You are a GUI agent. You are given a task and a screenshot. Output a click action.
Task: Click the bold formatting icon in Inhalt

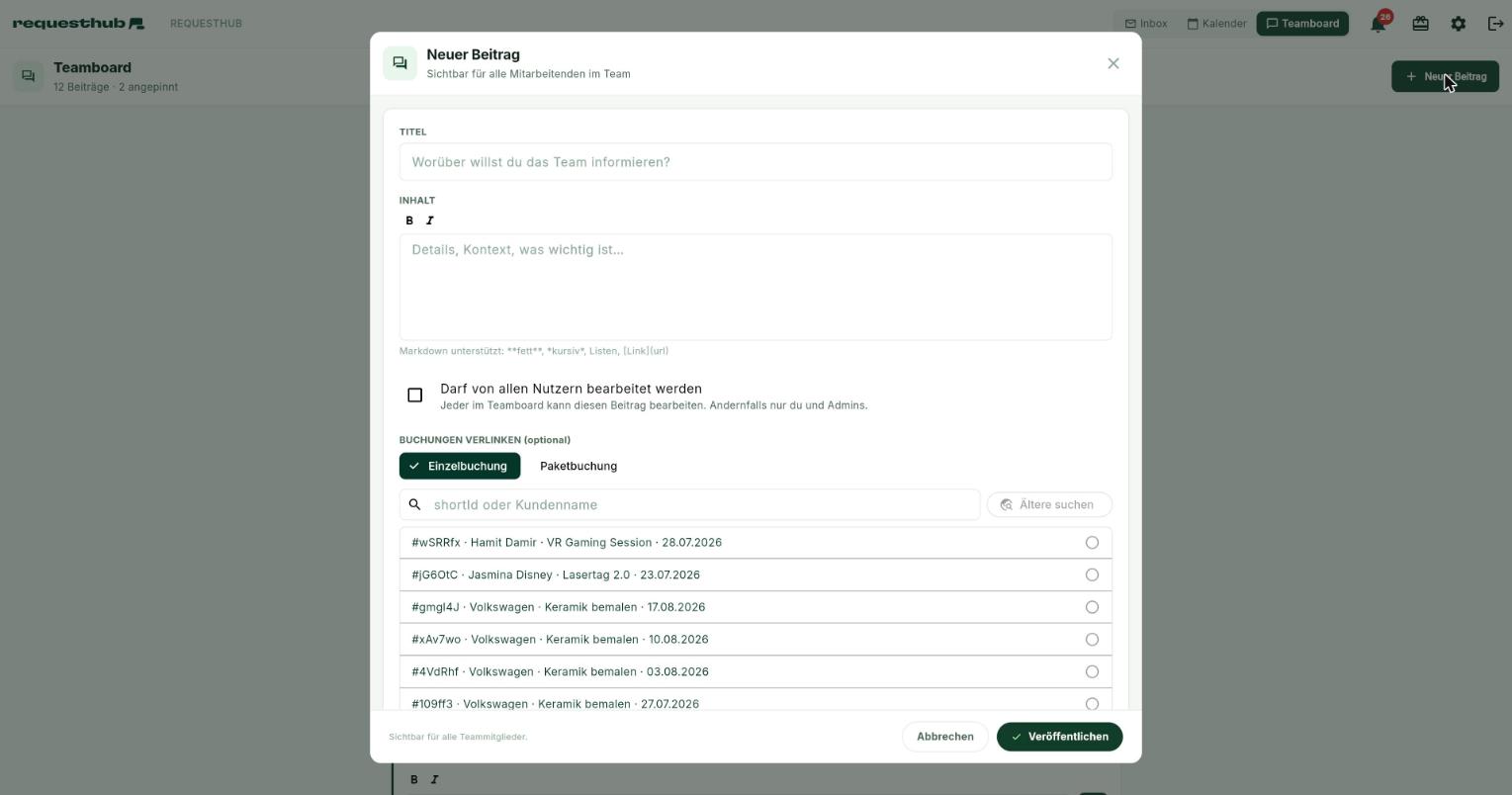pos(409,221)
